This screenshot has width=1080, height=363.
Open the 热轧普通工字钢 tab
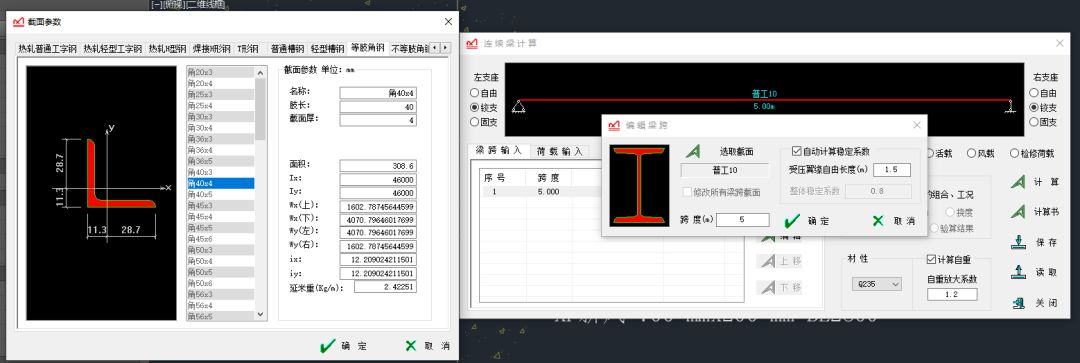click(x=48, y=49)
